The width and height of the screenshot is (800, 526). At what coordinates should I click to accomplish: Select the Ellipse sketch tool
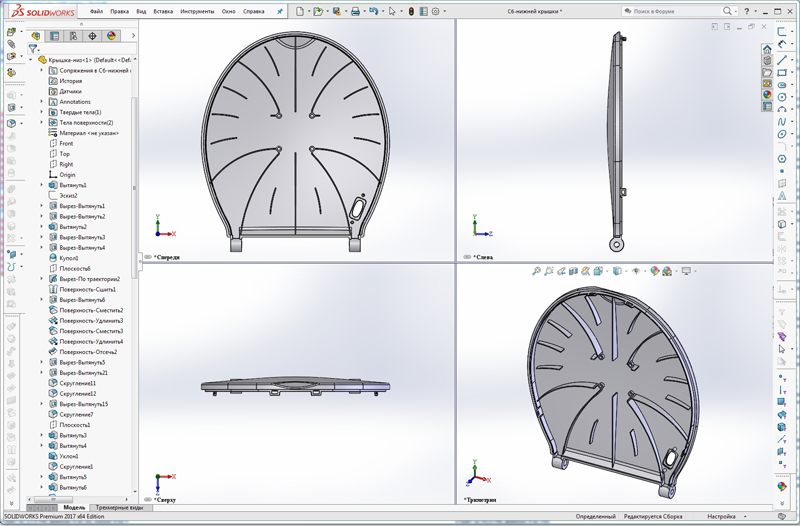(x=782, y=134)
